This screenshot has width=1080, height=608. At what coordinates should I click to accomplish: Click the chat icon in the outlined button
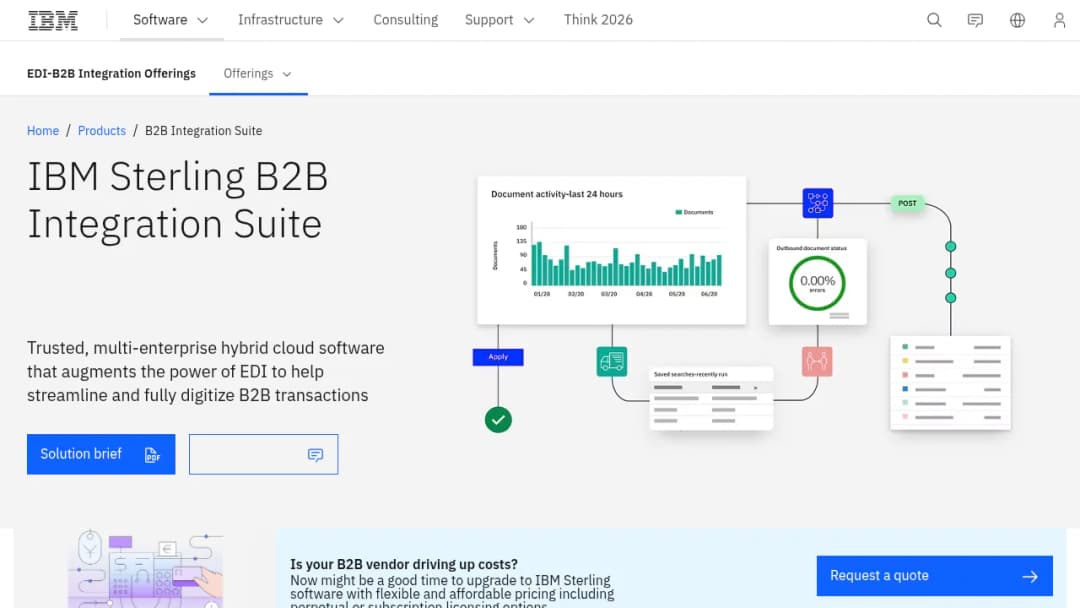coord(315,454)
